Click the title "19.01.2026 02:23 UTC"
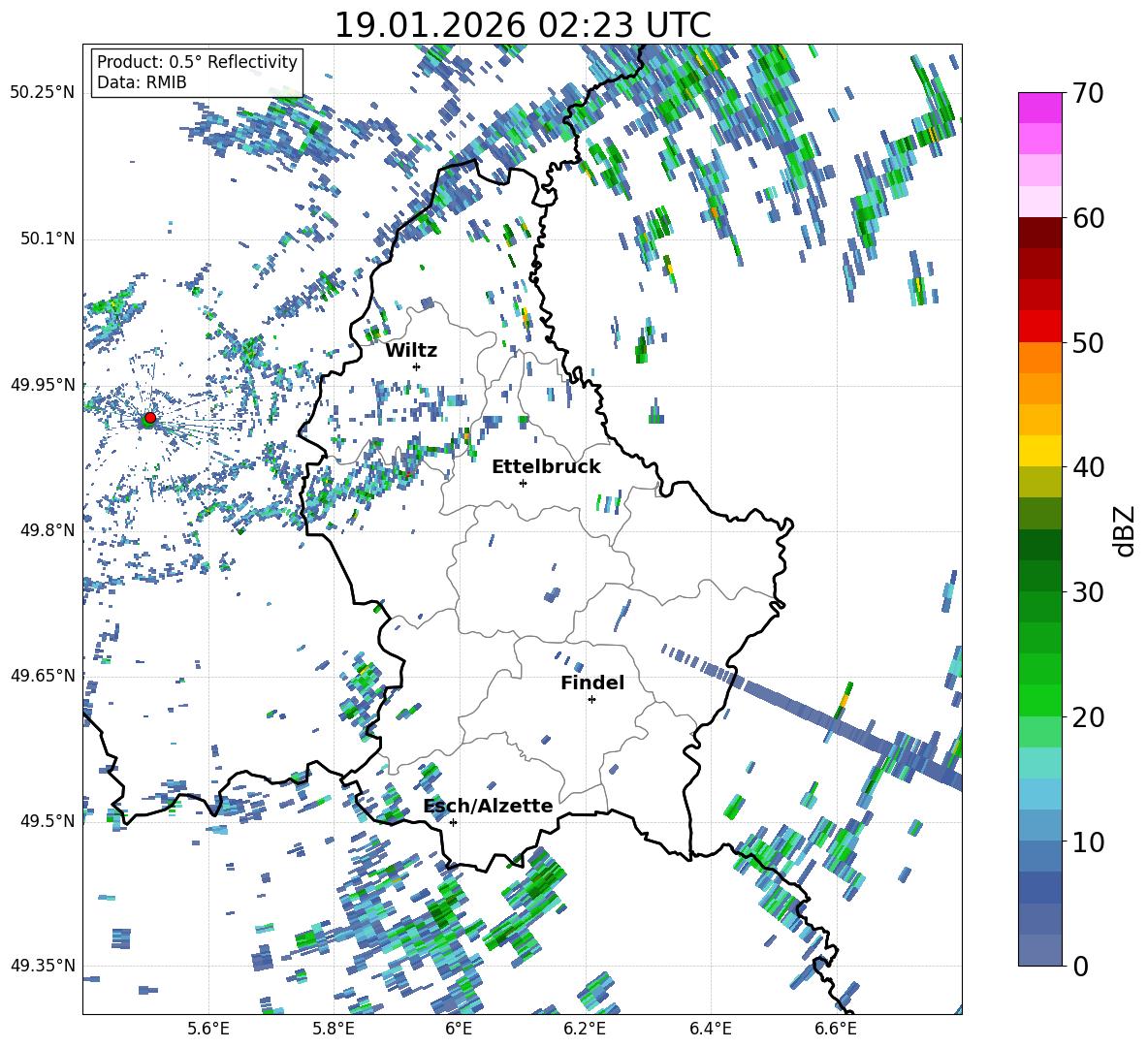This screenshot has height=1048, width=1148. pos(523,25)
